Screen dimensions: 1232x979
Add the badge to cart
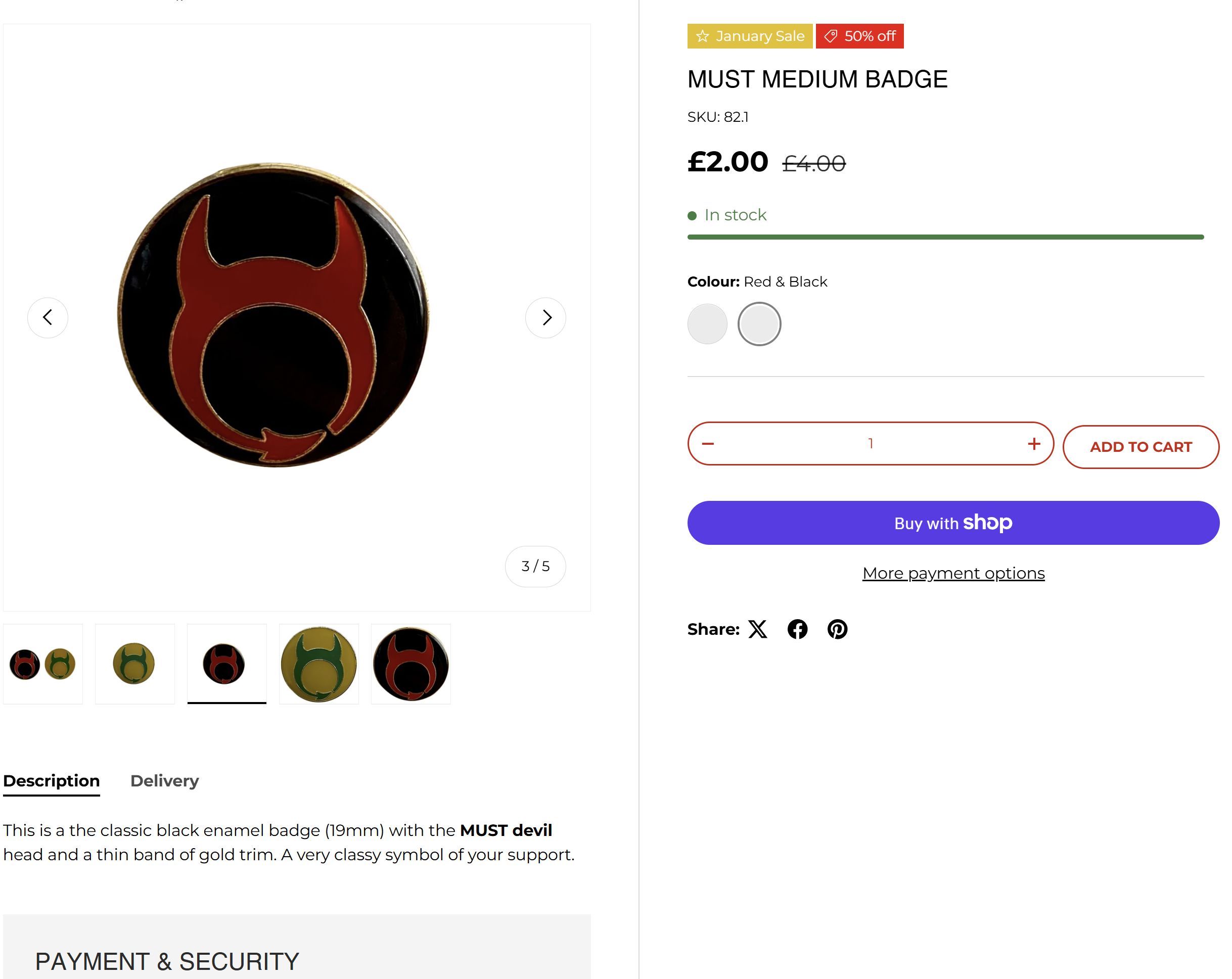coord(1140,447)
